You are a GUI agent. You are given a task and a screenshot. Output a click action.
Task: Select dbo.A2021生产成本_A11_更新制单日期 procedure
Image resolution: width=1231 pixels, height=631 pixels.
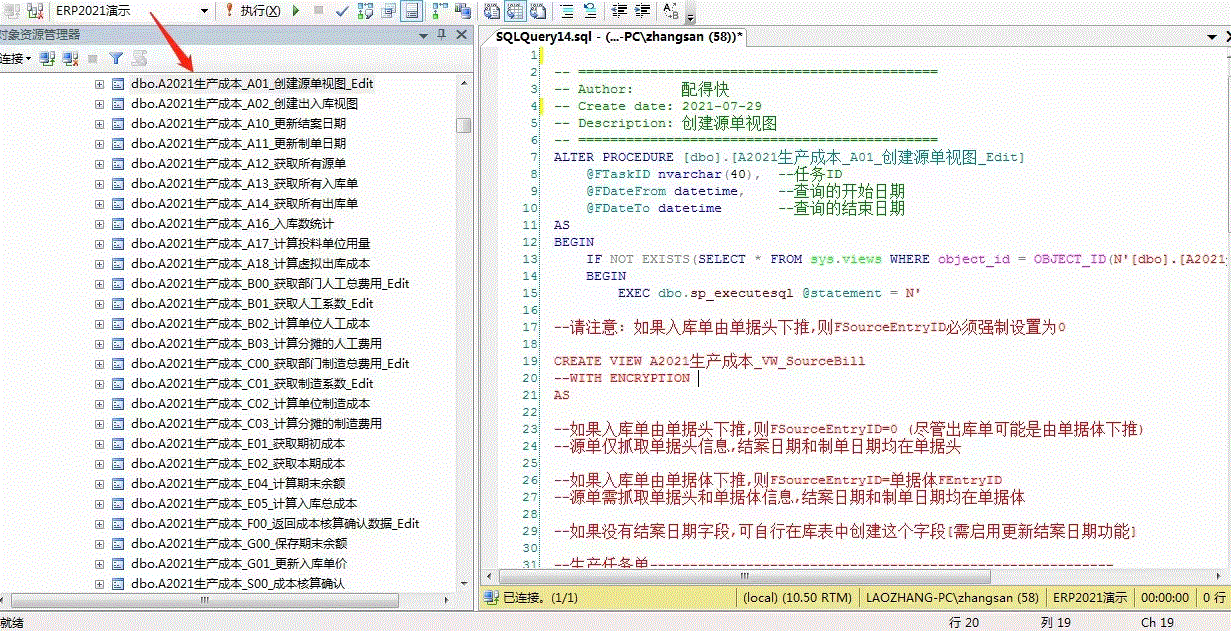[x=238, y=143]
